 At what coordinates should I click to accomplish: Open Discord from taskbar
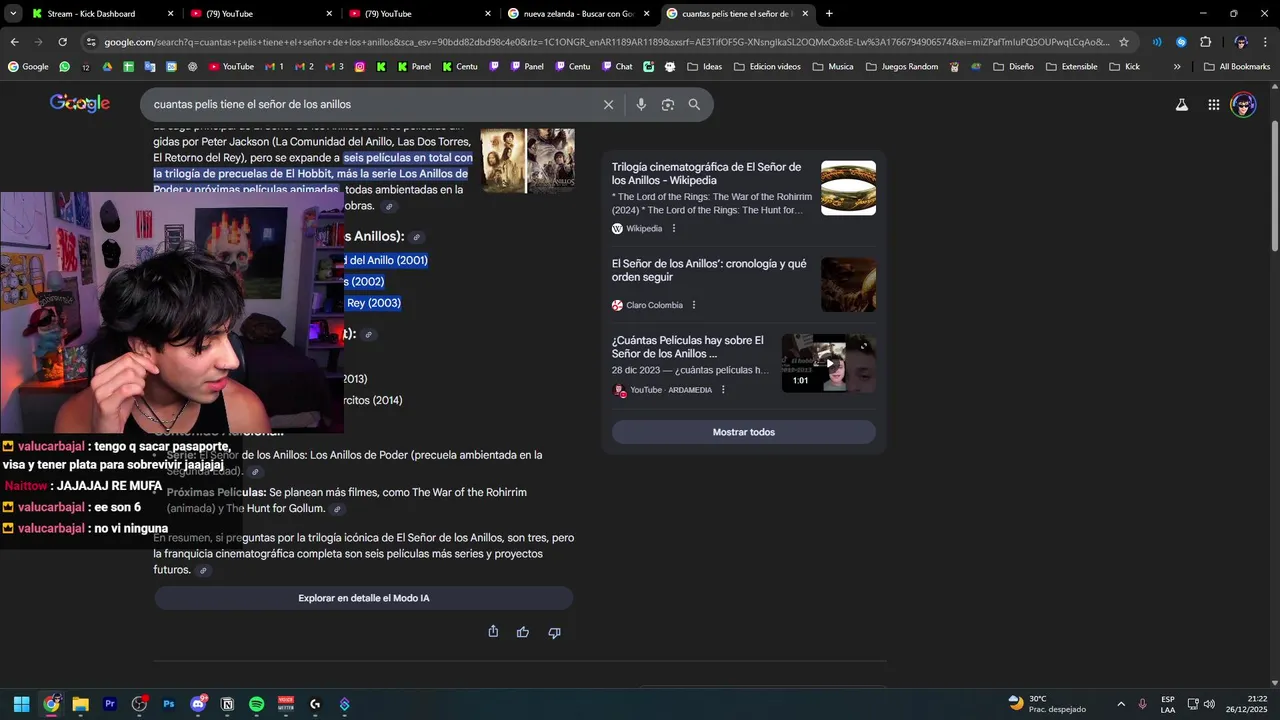pyautogui.click(x=198, y=704)
